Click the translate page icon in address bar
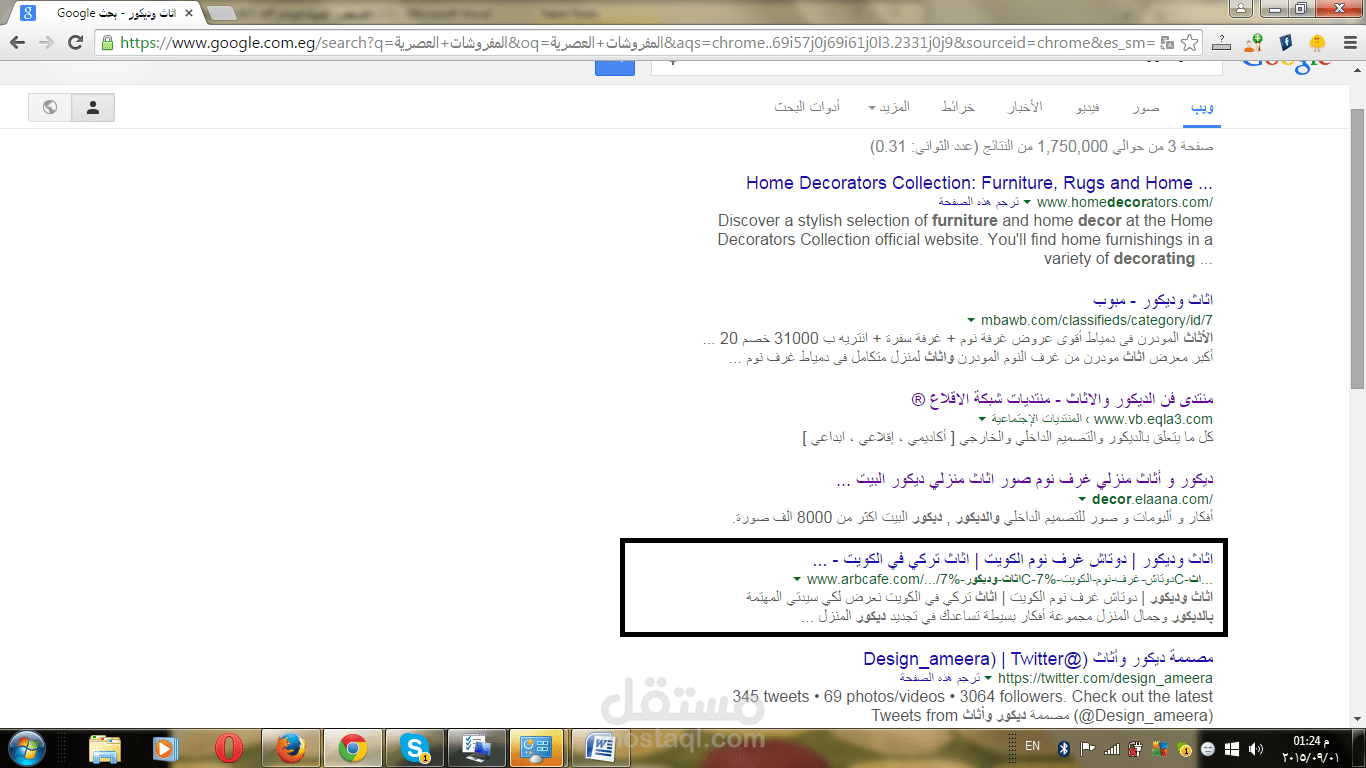The image size is (1366, 768). coord(1167,43)
